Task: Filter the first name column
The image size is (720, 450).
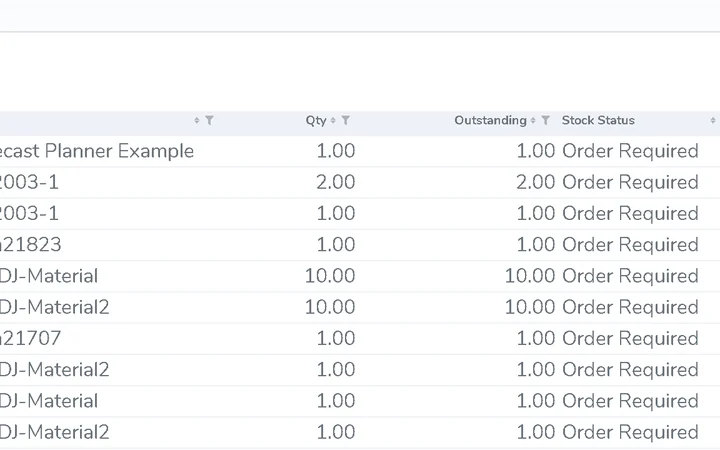Action: click(209, 120)
